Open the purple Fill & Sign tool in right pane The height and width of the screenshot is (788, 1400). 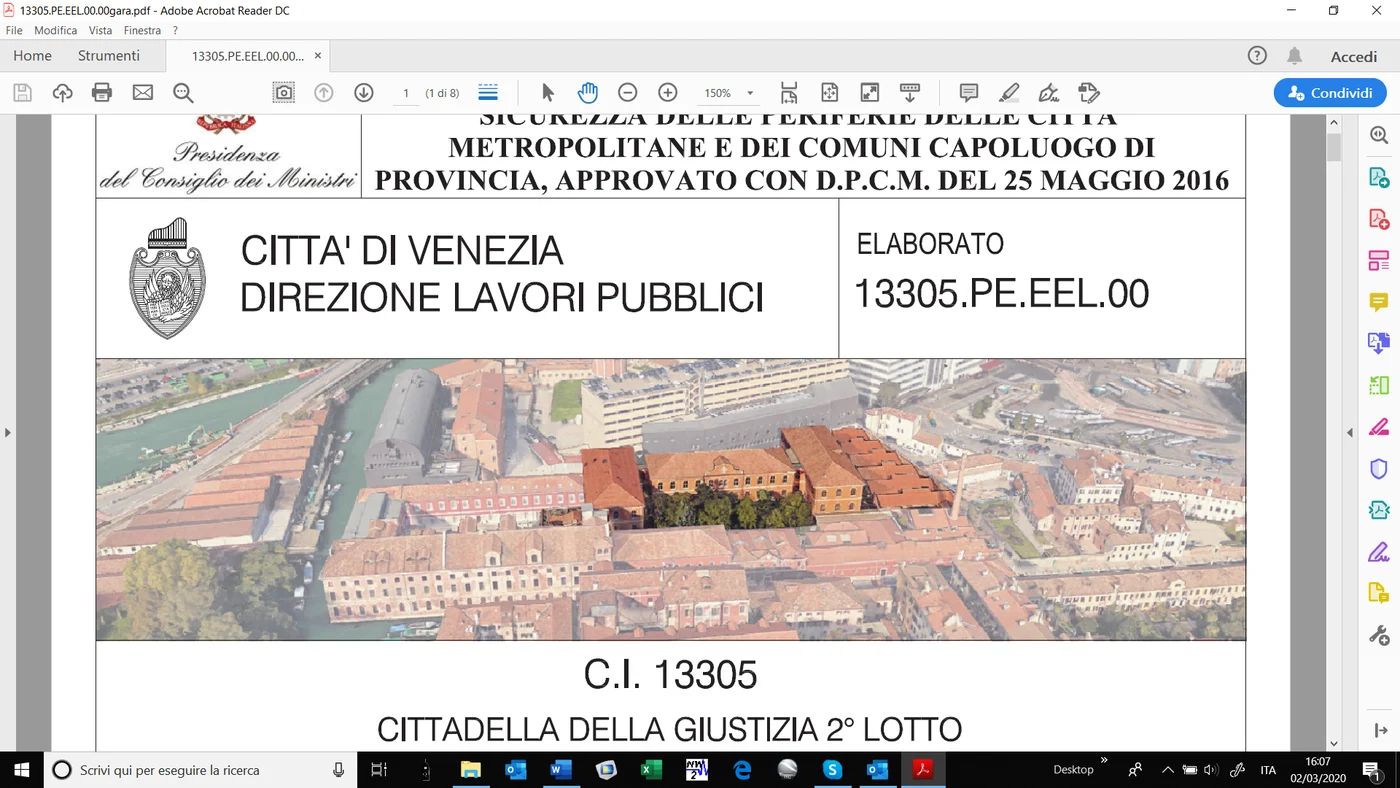click(1379, 551)
